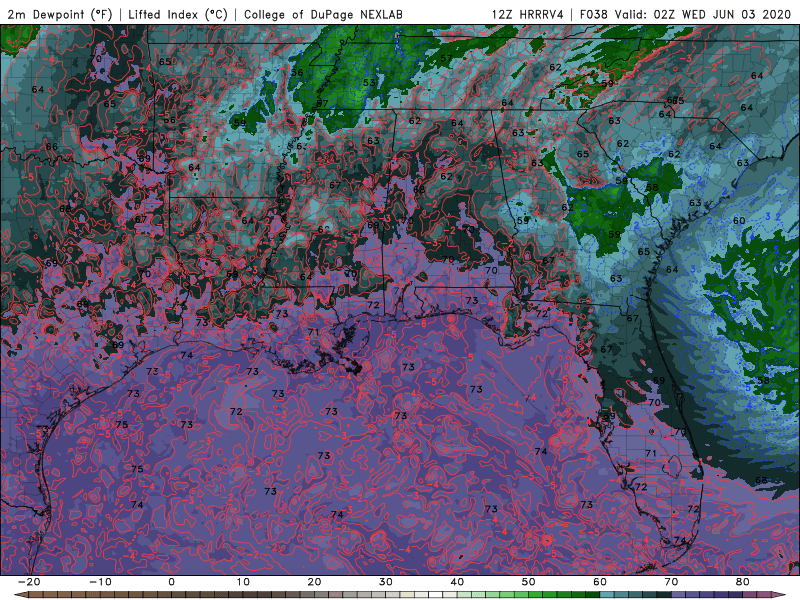Screen dimensions: 800x600
Task: Click the "53" dewpoint value on the map
Action: pyautogui.click(x=369, y=82)
